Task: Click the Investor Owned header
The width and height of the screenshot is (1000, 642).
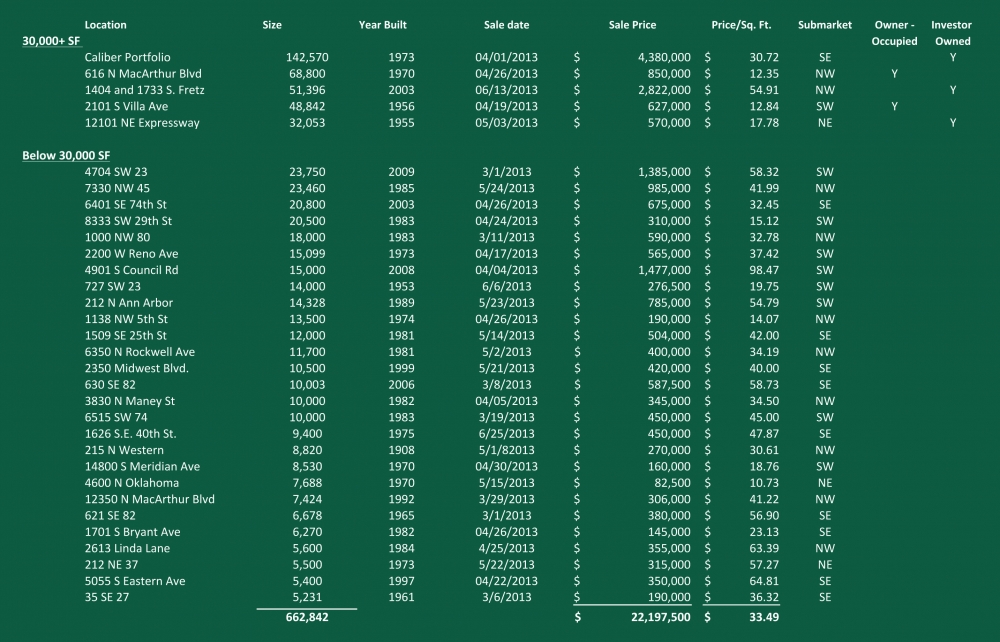Action: pyautogui.click(x=952, y=33)
